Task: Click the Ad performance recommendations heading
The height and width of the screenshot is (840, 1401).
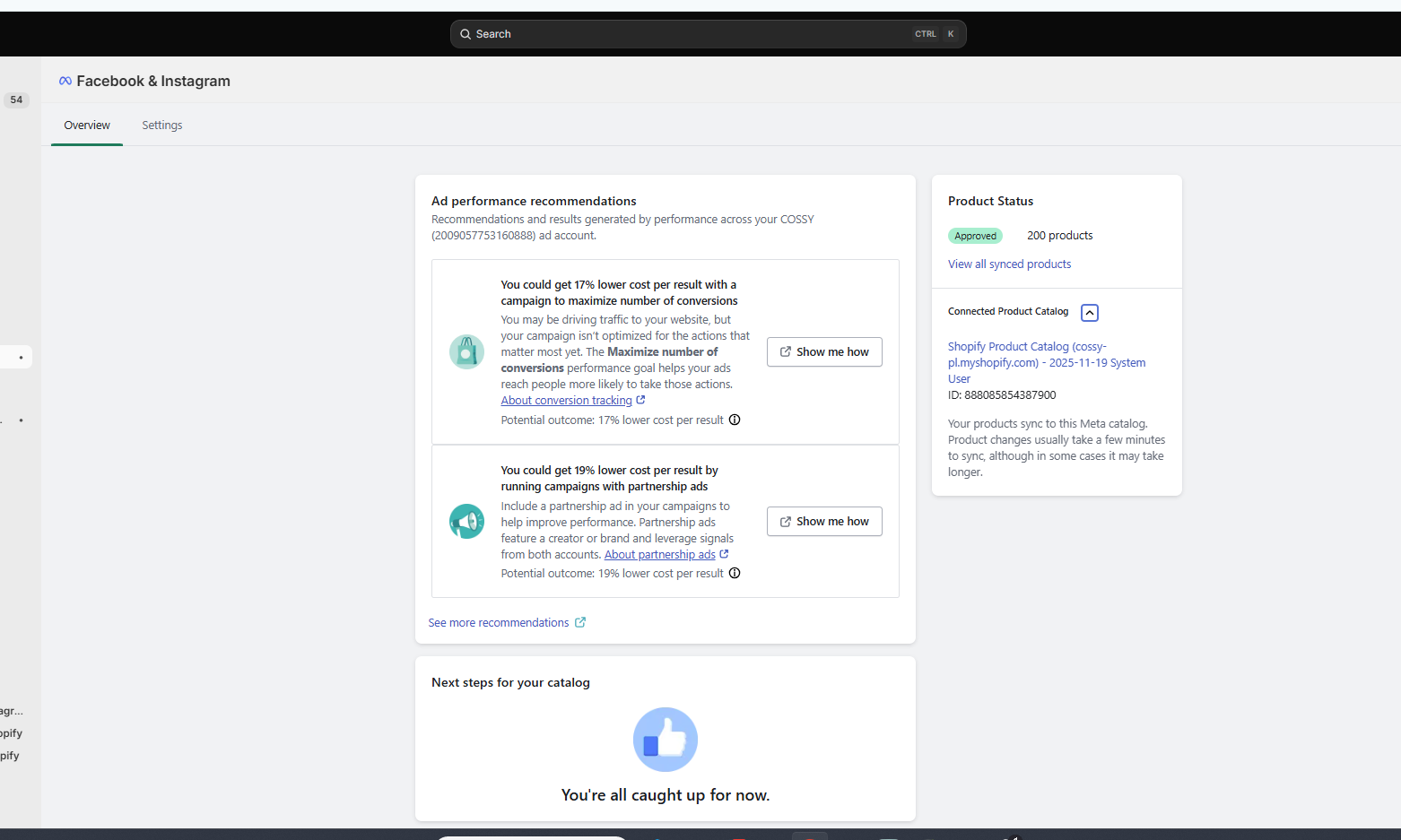Action: [x=534, y=201]
